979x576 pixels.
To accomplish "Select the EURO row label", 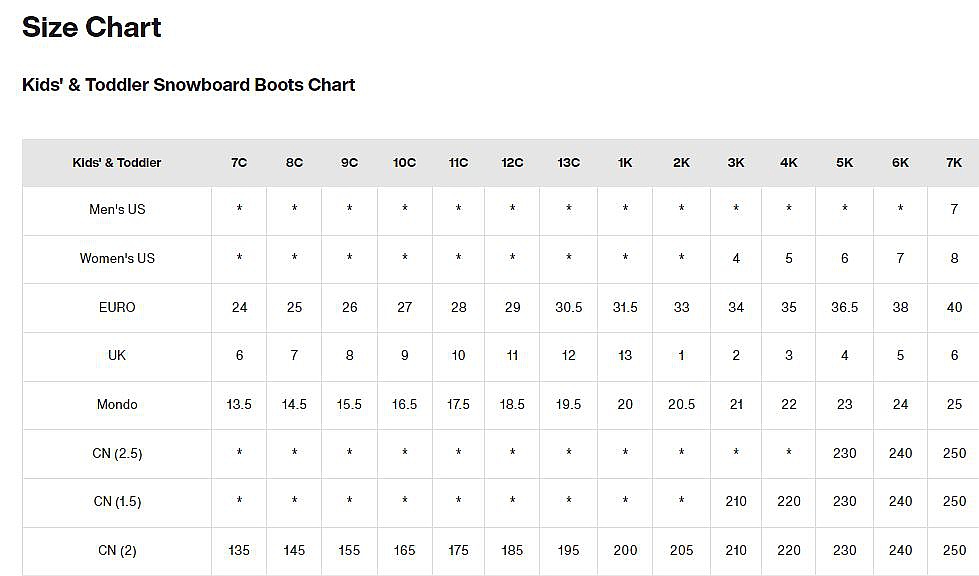I will click(117, 307).
